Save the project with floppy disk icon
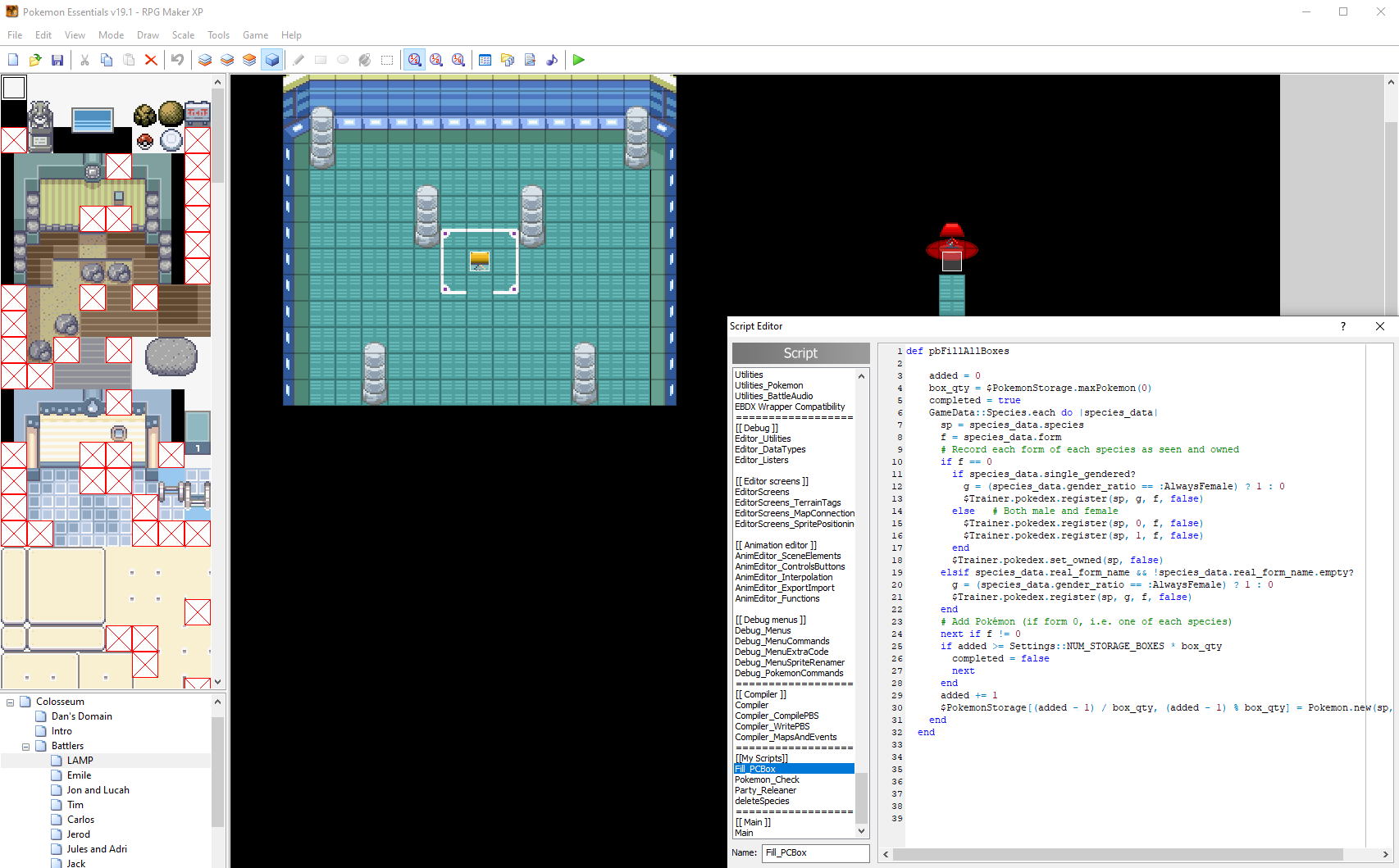The width and height of the screenshot is (1399, 868). point(57,60)
